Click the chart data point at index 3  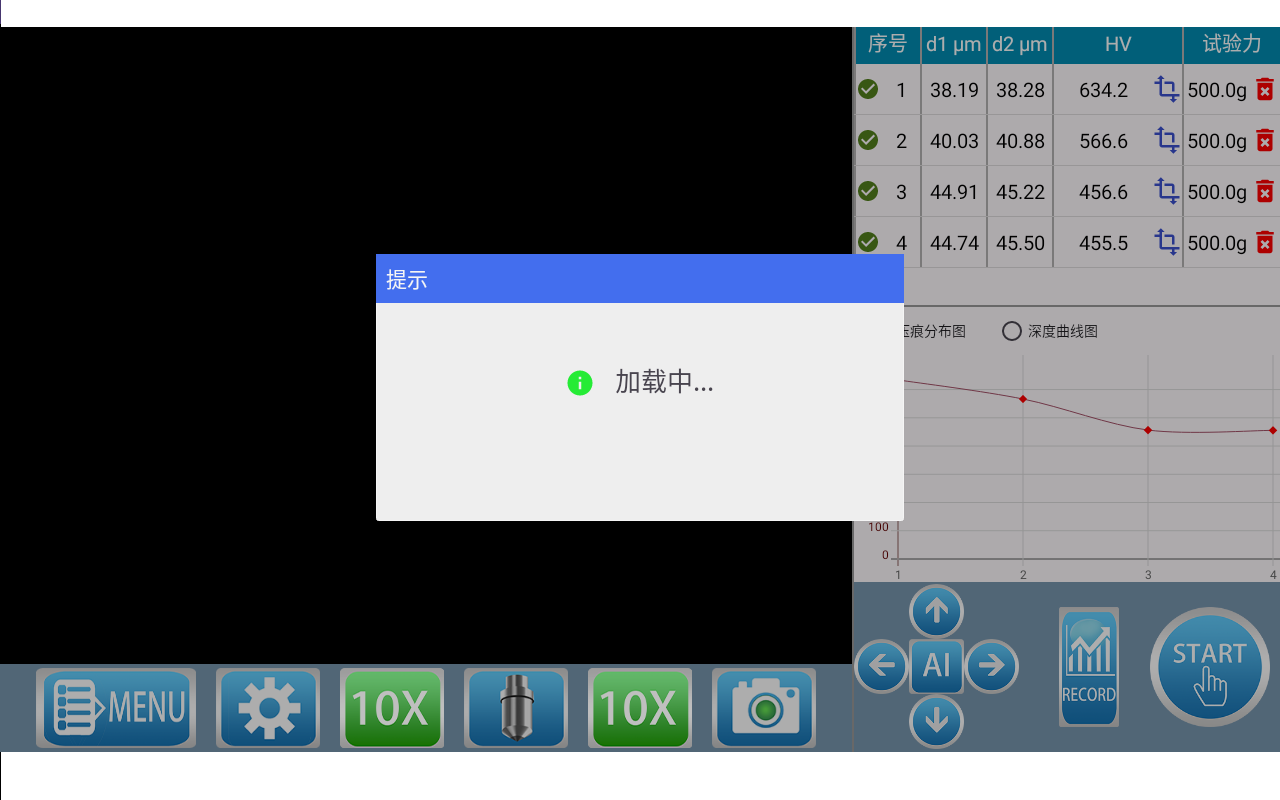1148,430
